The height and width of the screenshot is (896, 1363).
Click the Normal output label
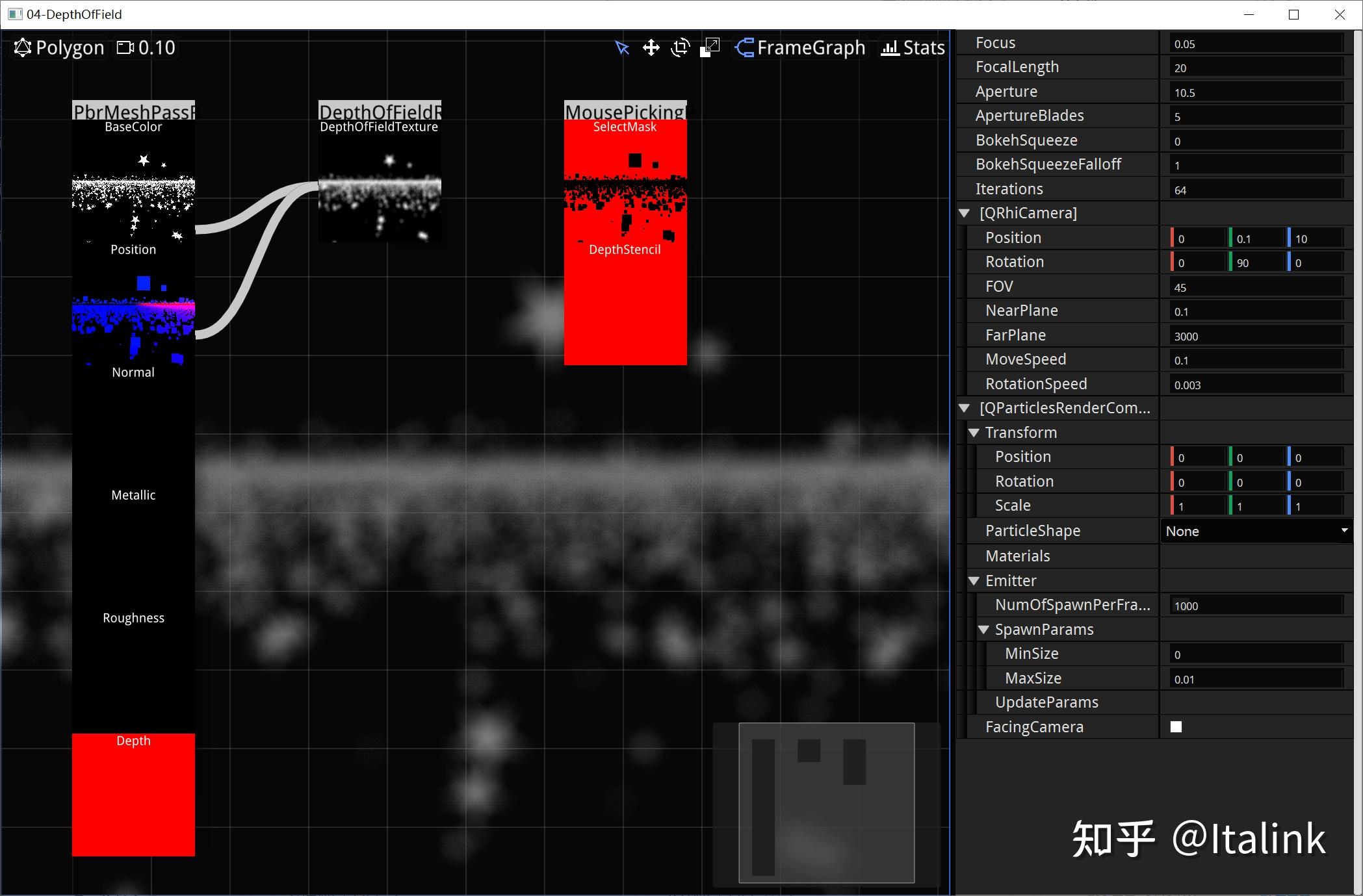coord(133,372)
